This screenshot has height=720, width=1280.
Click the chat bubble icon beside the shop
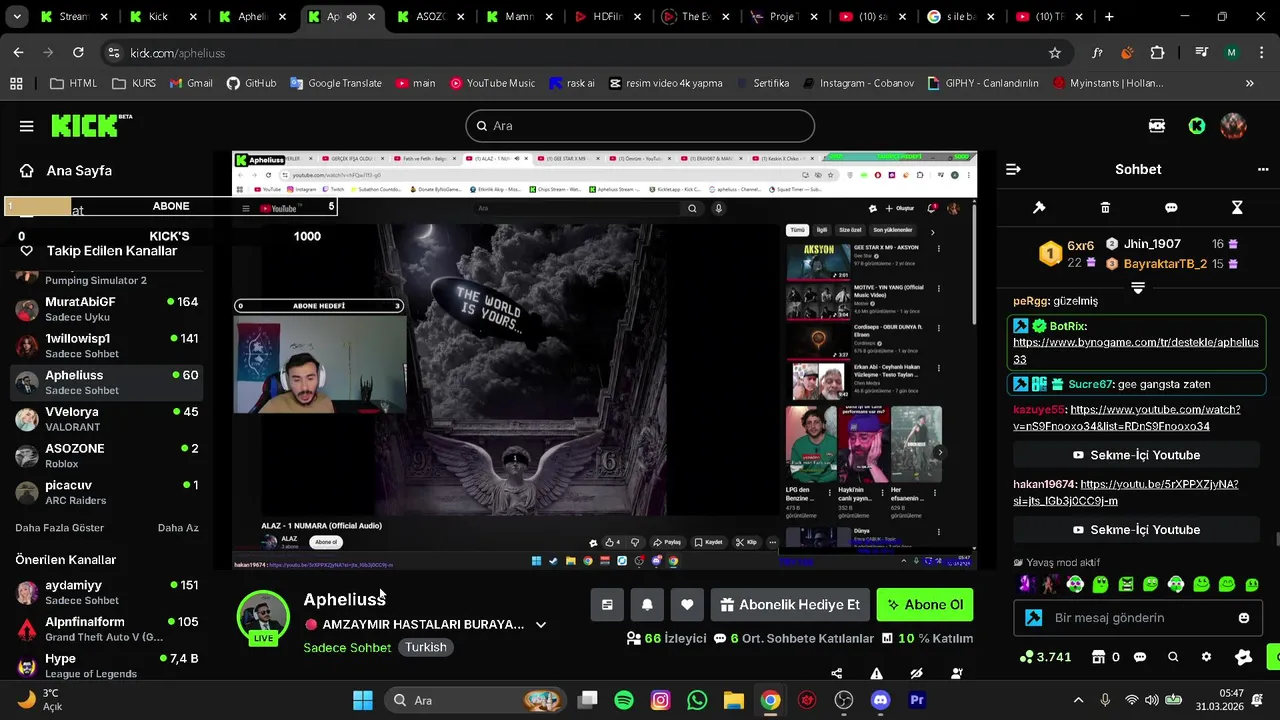[x=1140, y=657]
